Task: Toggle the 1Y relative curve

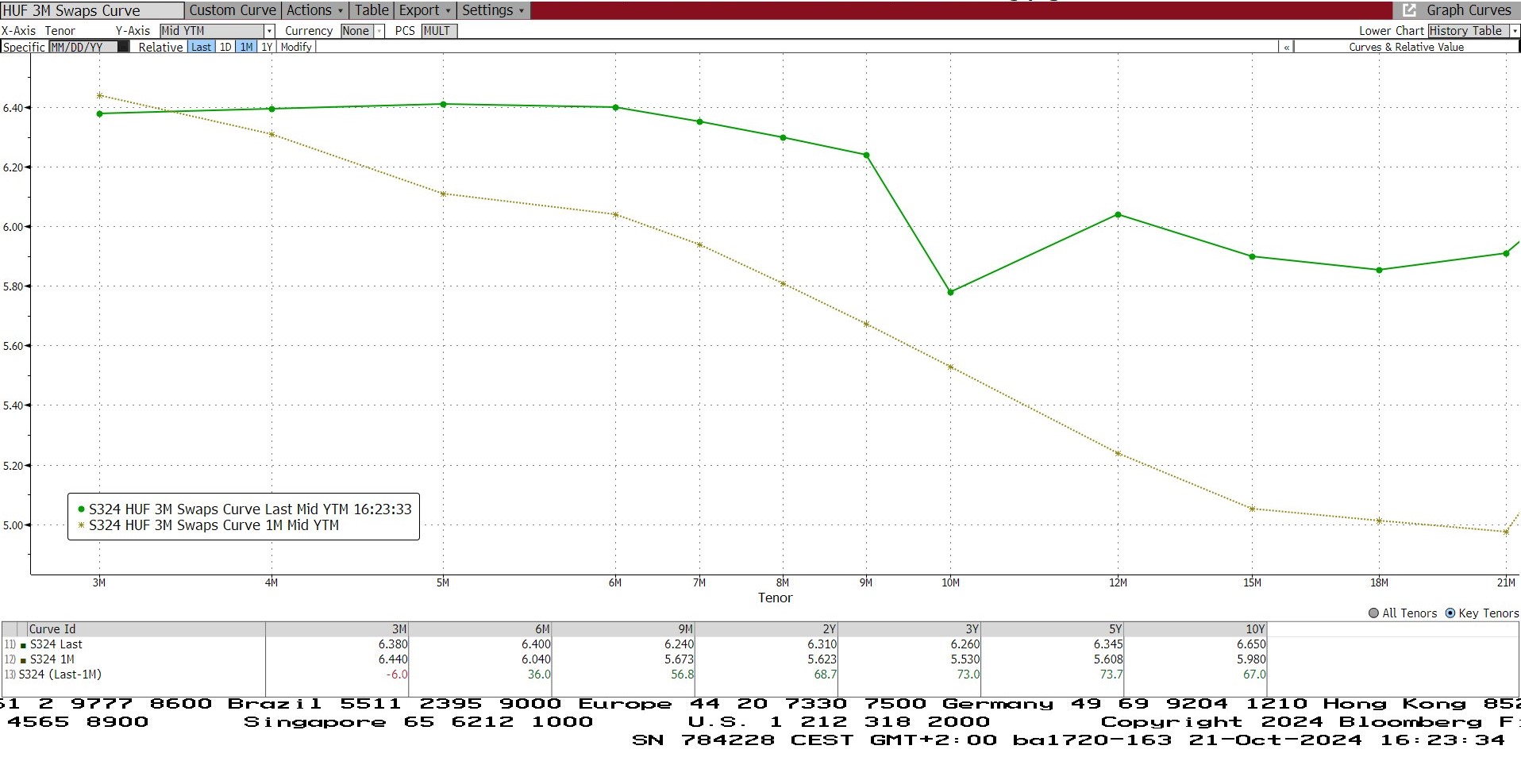Action: 267,47
